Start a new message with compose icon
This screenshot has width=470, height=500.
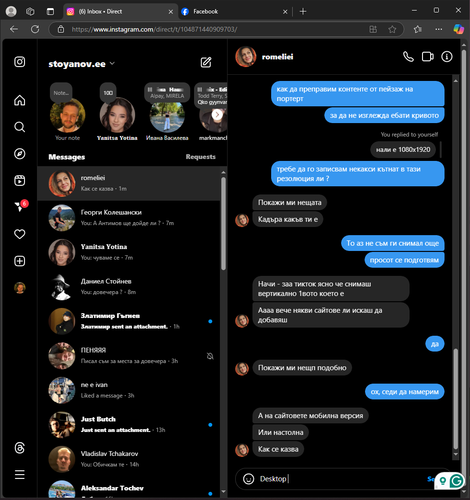pos(206,62)
